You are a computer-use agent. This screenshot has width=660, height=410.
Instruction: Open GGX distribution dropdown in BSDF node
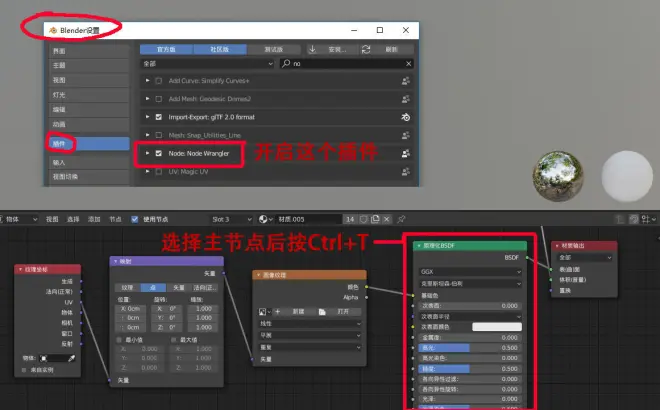tap(470, 272)
